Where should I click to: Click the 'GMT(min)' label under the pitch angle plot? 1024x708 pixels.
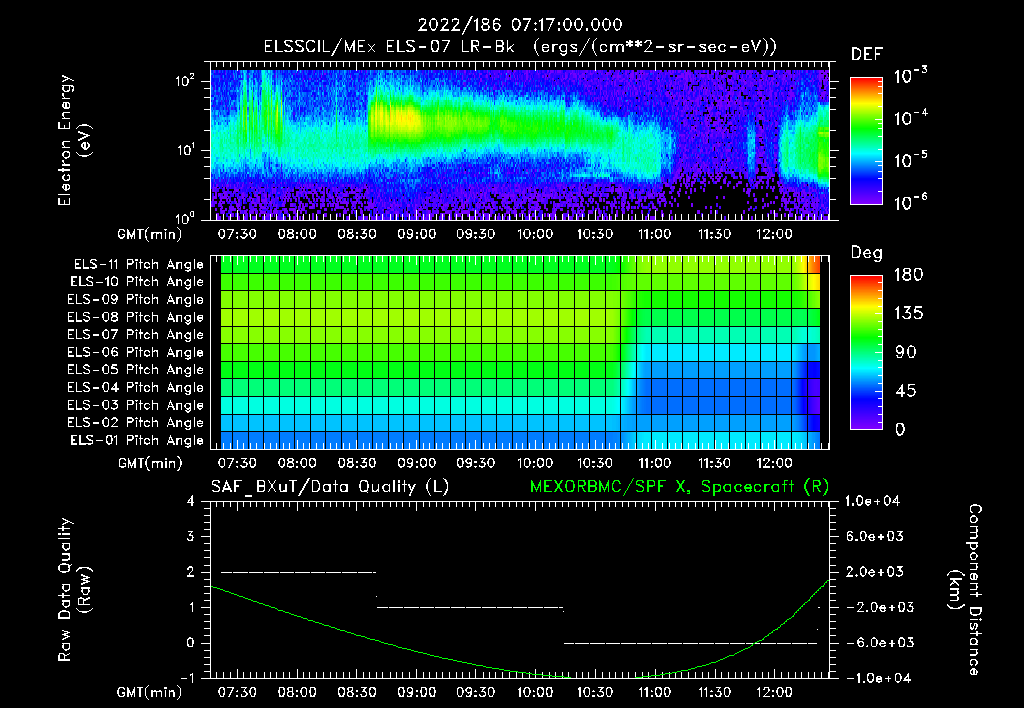tap(150, 463)
